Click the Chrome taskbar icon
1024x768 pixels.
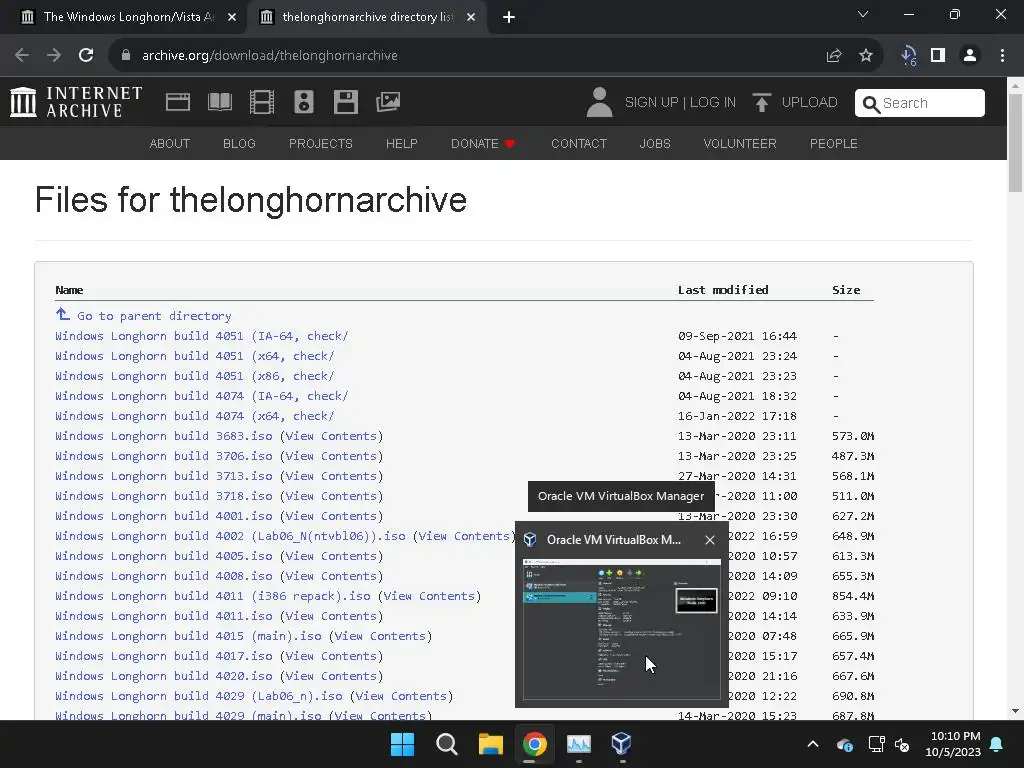[534, 744]
